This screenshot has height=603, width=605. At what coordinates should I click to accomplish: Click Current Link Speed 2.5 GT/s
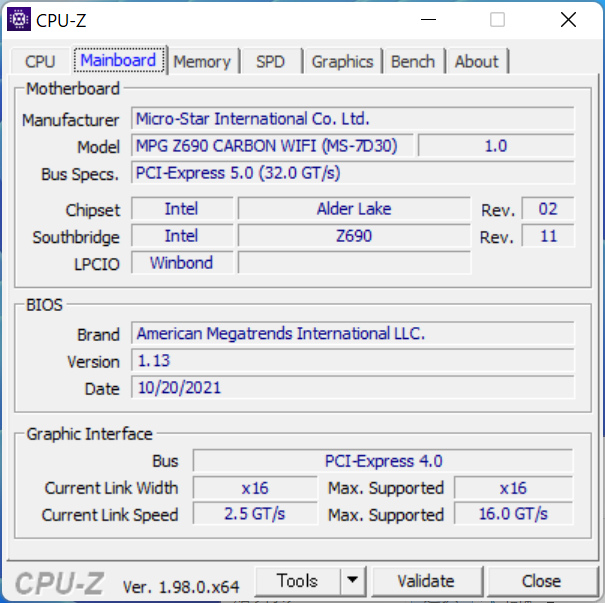255,514
